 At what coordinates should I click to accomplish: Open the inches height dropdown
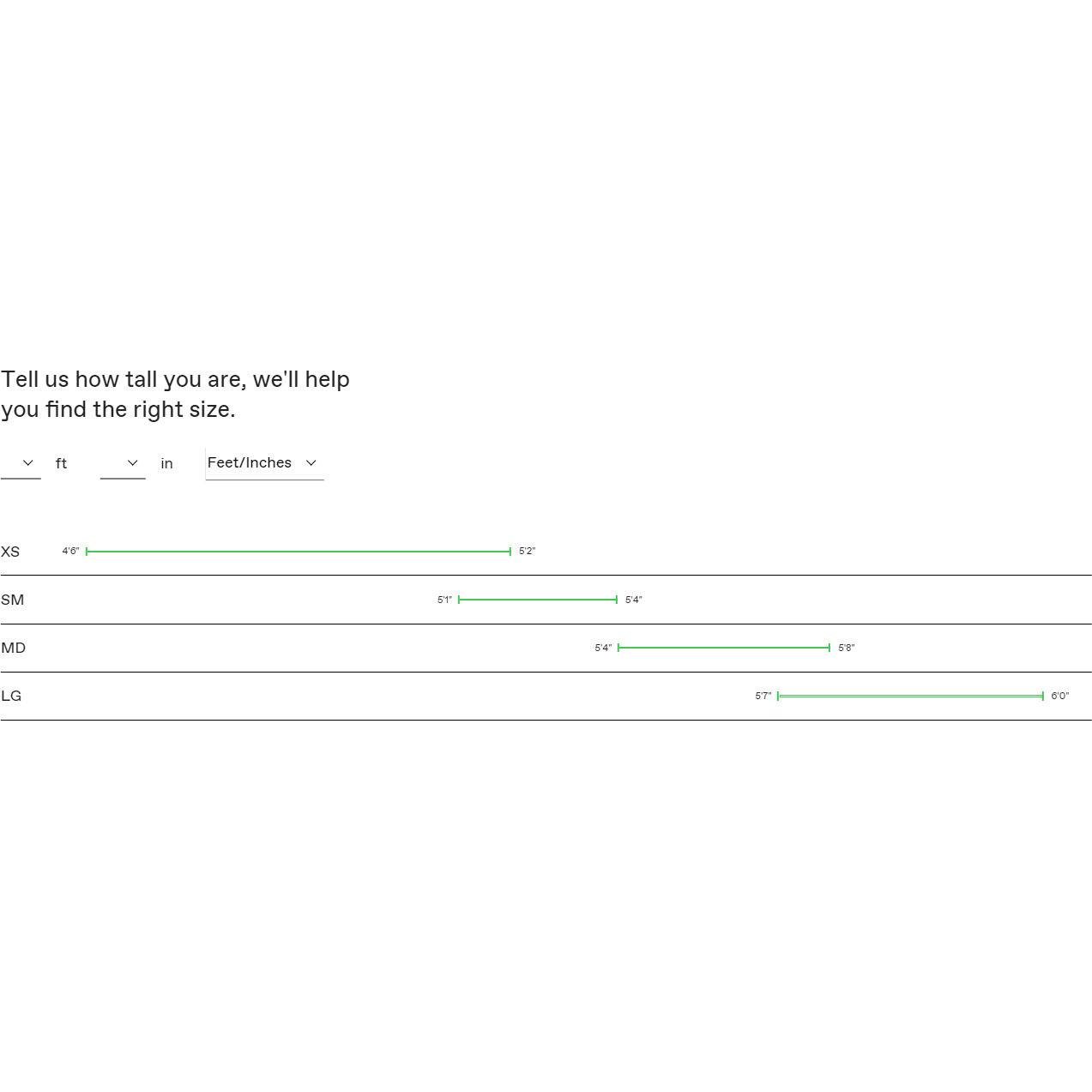(123, 463)
